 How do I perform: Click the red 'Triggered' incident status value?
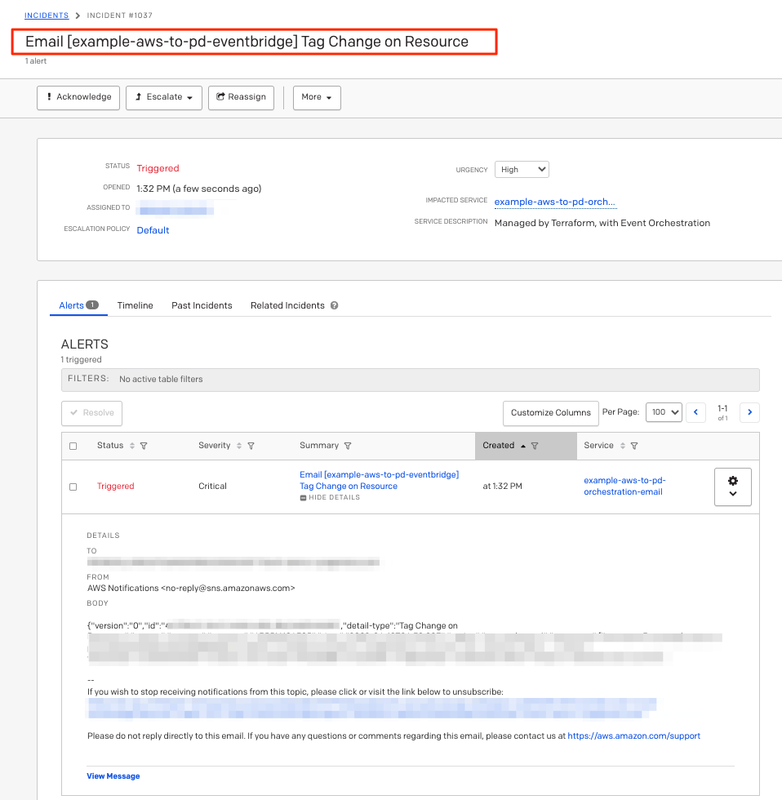158,168
